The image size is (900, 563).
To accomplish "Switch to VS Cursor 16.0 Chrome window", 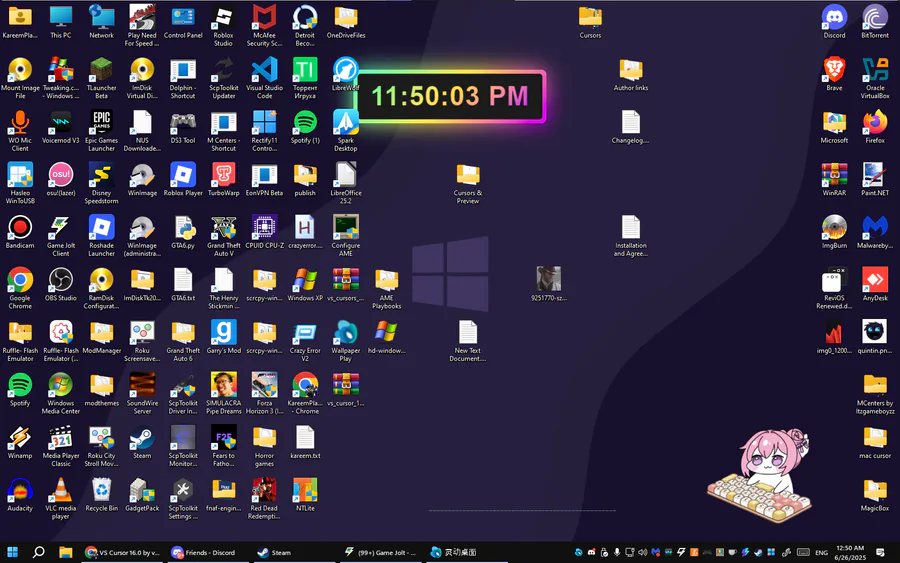I will coord(122,552).
